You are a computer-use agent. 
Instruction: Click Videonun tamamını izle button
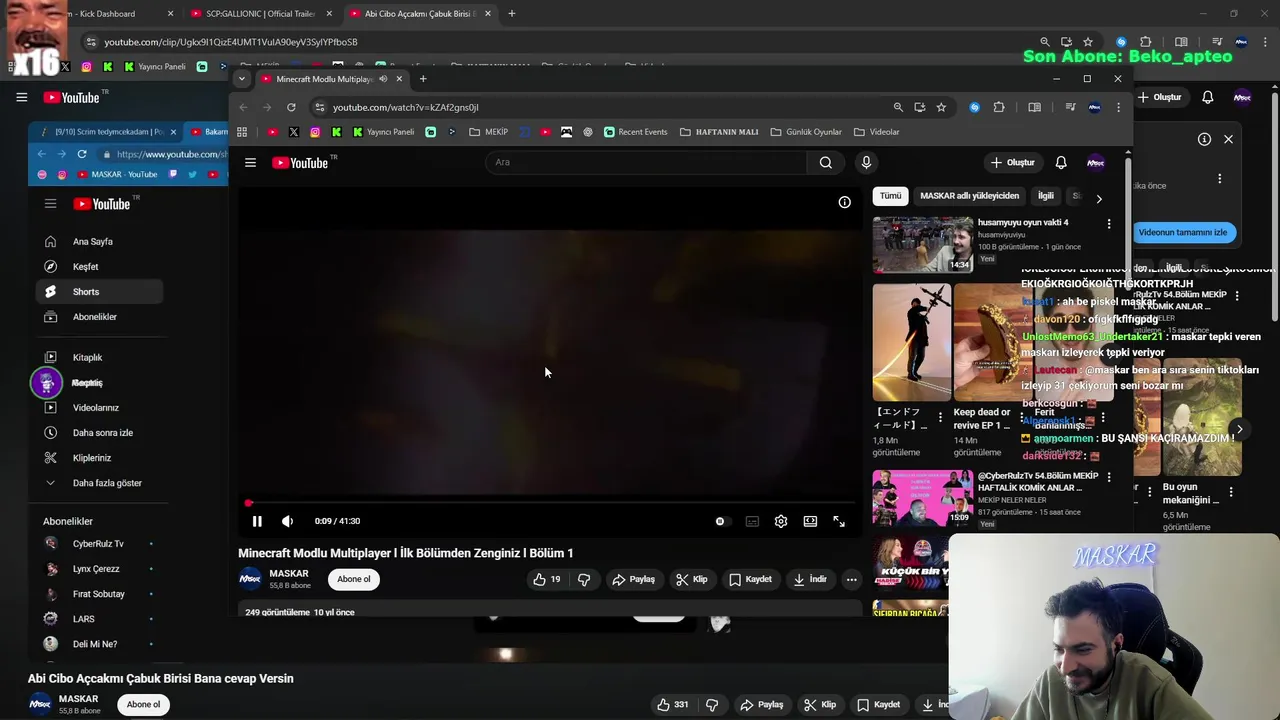click(x=1183, y=232)
